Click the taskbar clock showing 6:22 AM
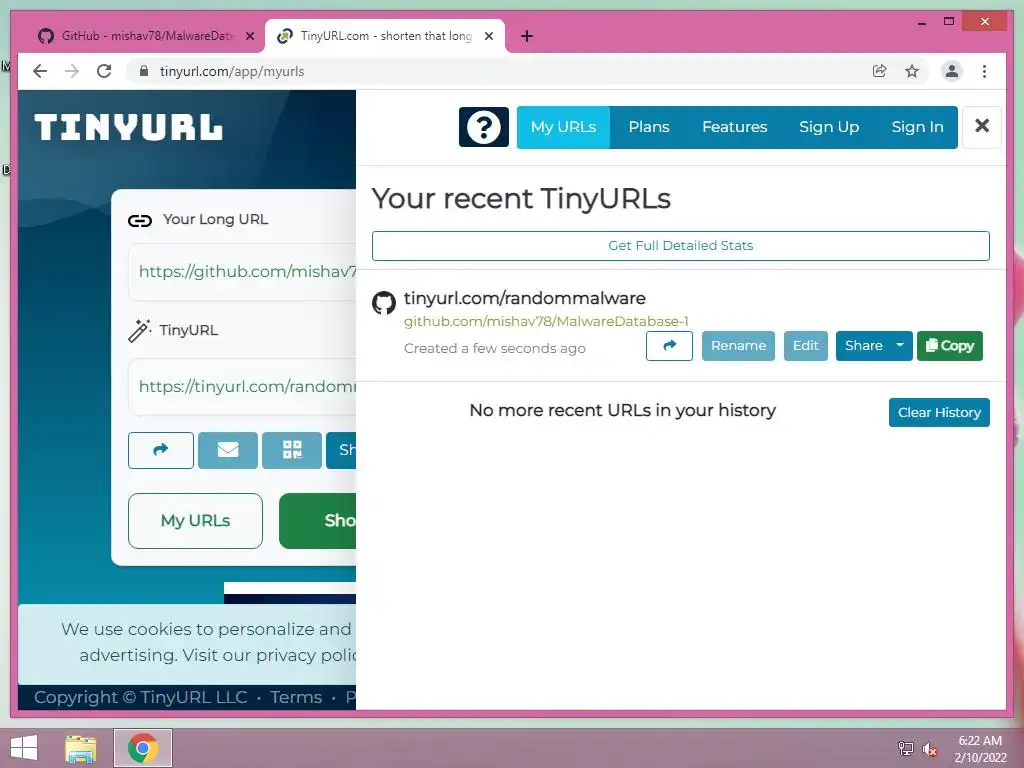Image resolution: width=1024 pixels, height=768 pixels. click(x=980, y=748)
